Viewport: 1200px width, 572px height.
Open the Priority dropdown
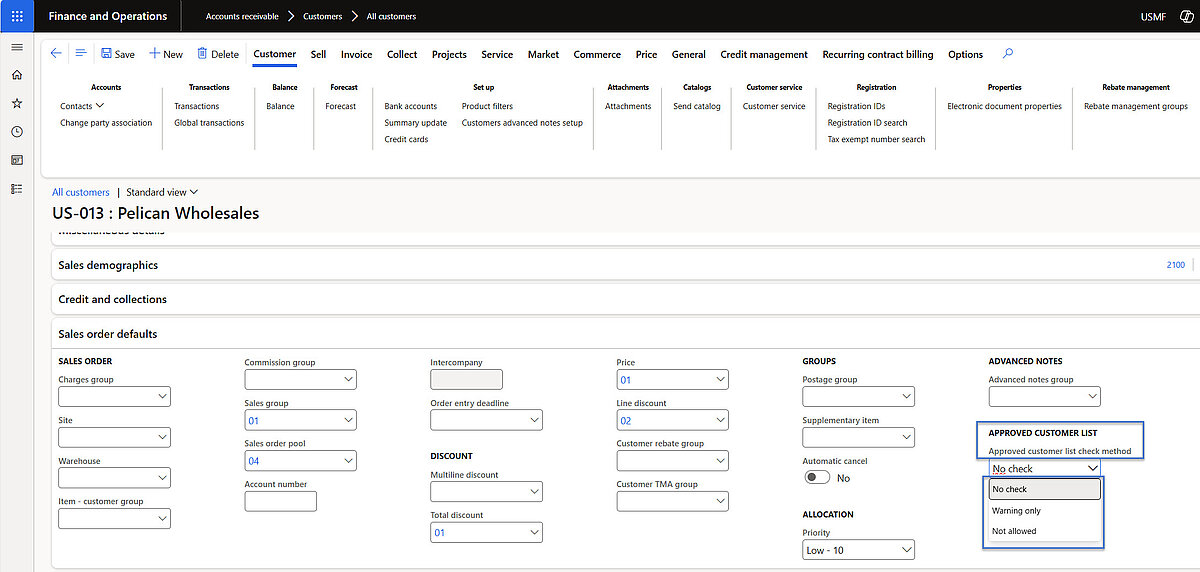coord(858,550)
